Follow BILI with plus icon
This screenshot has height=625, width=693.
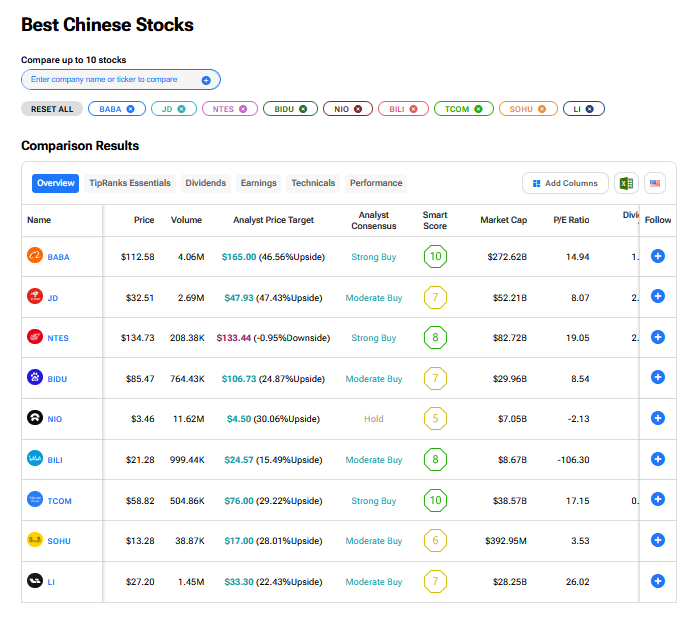tap(658, 459)
